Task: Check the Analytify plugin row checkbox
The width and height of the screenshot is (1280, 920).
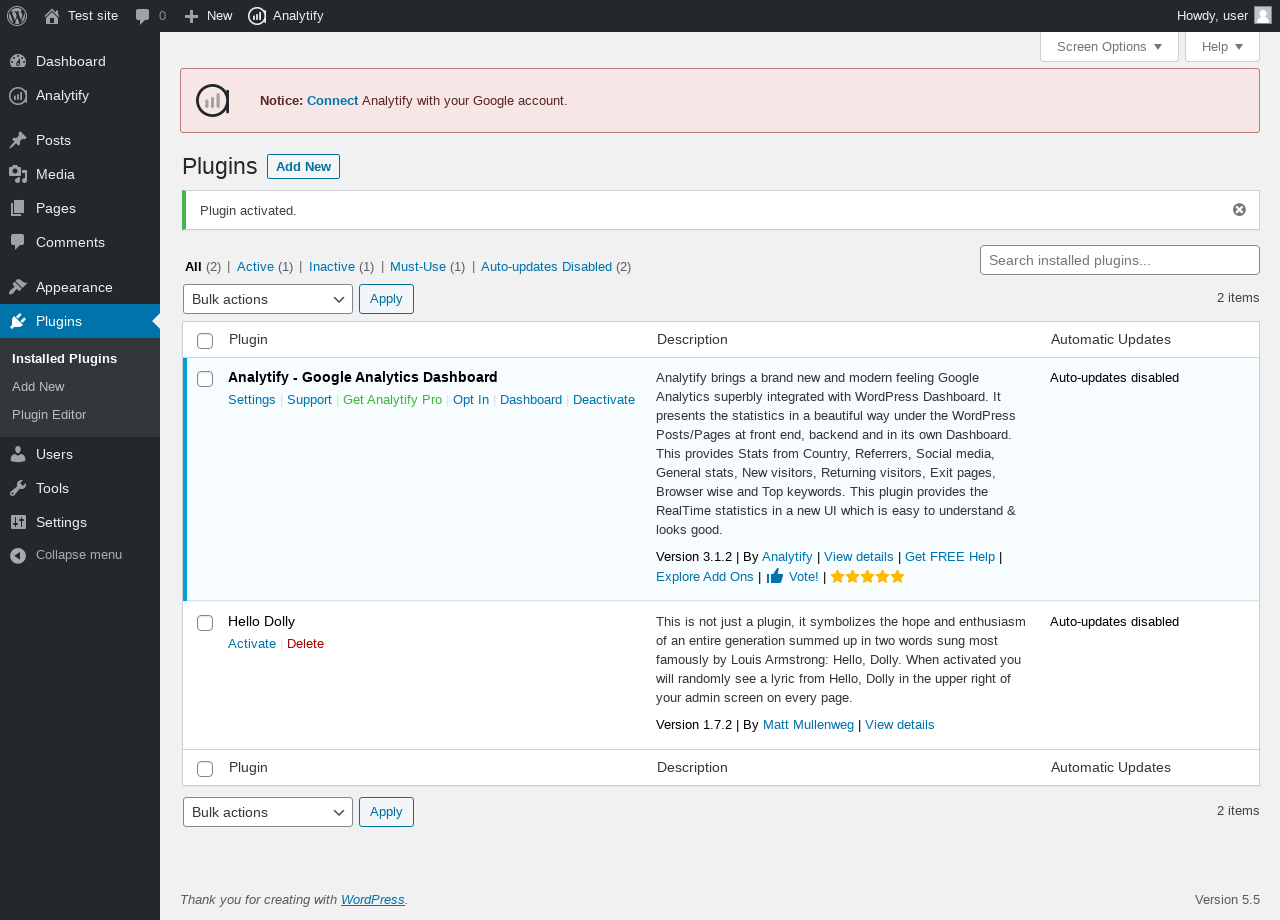Action: (x=205, y=379)
